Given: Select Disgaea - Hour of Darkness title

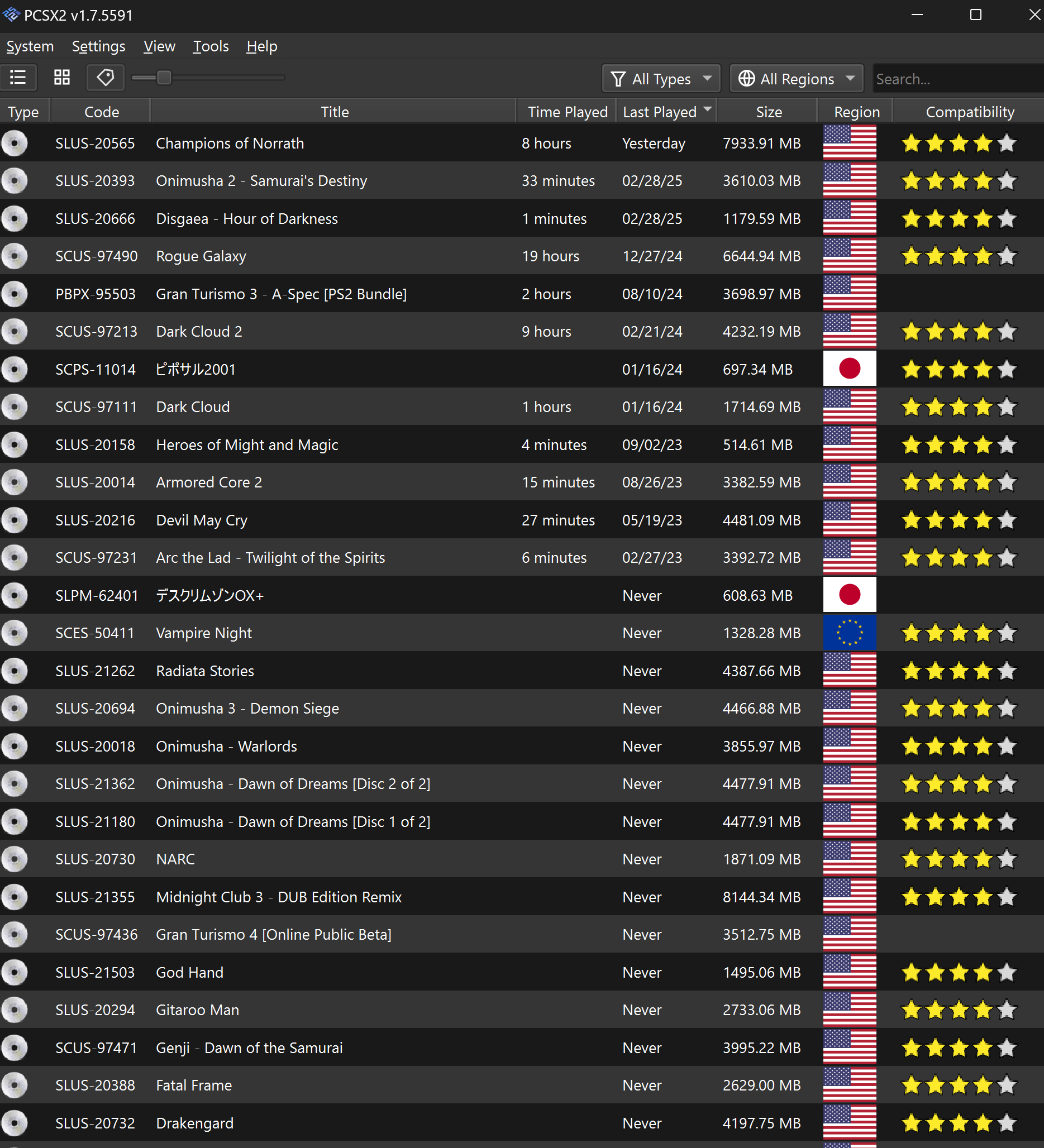Looking at the screenshot, I should pyautogui.click(x=247, y=218).
